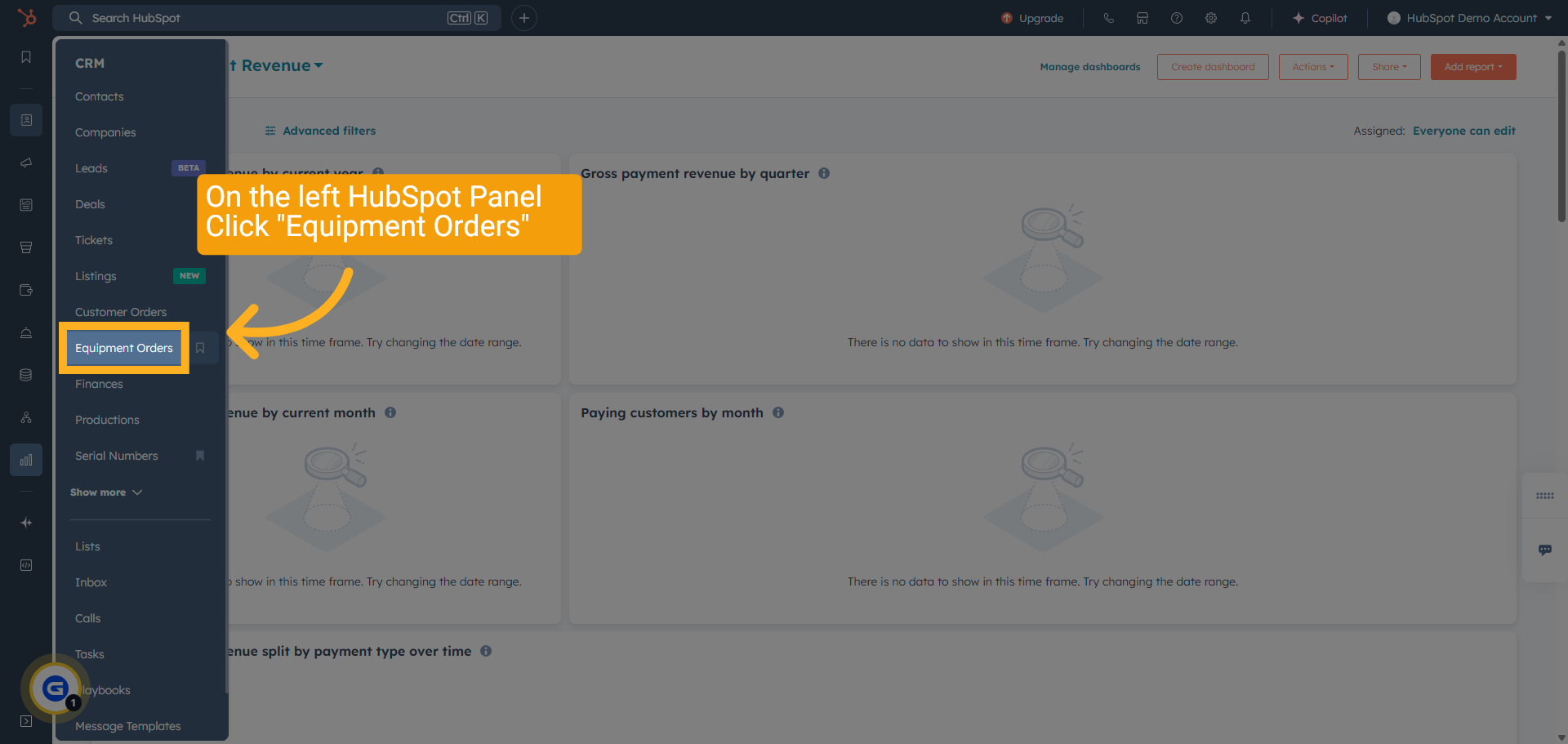The width and height of the screenshot is (1568, 744).
Task: Open Listings in the CRM menu
Action: [x=96, y=276]
